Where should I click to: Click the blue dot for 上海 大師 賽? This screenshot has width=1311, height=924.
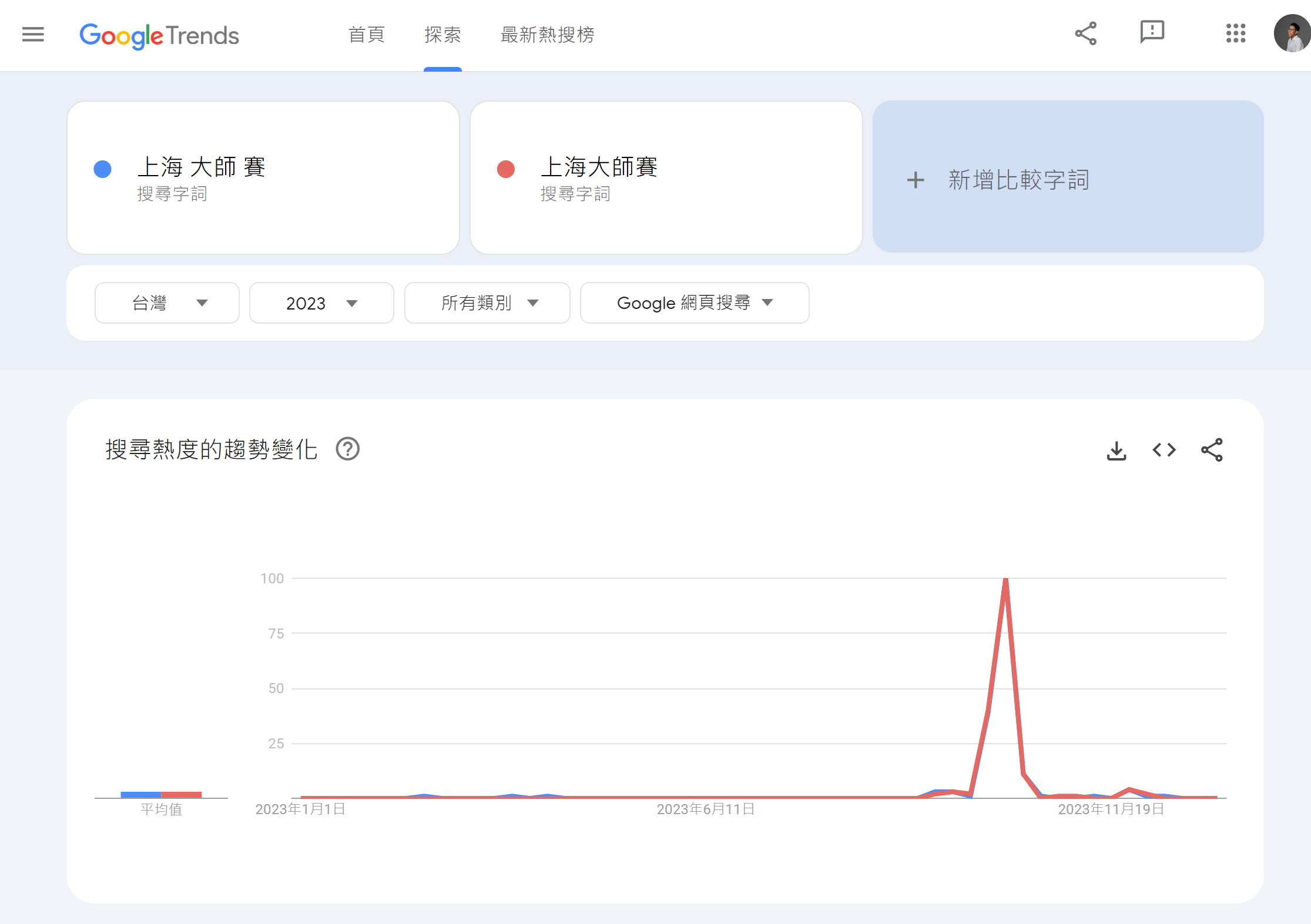[103, 169]
